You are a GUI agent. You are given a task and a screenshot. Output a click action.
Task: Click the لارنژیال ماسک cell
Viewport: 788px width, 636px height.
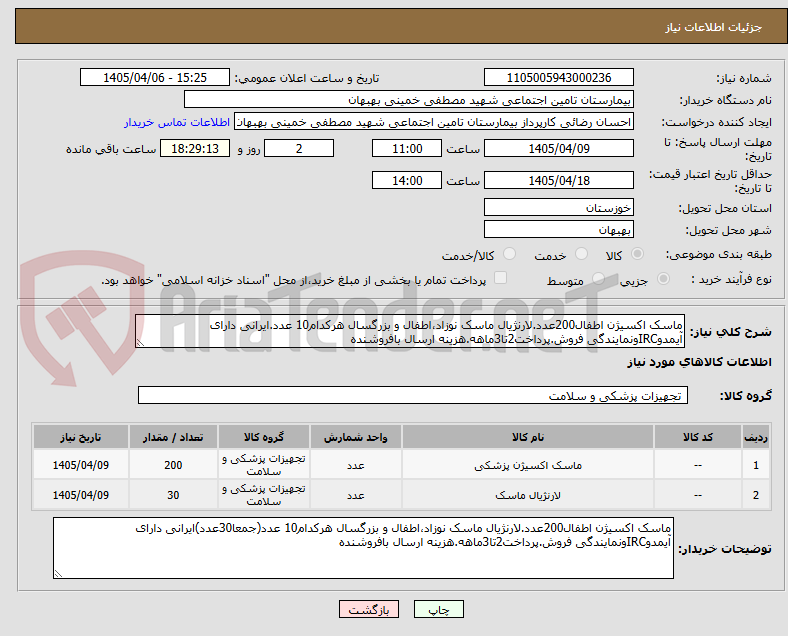point(528,495)
